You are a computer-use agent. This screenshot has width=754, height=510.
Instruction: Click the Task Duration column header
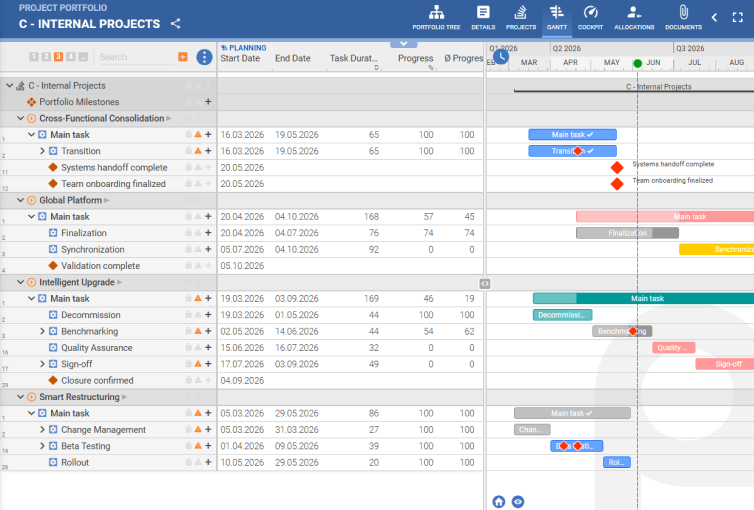coord(353,58)
